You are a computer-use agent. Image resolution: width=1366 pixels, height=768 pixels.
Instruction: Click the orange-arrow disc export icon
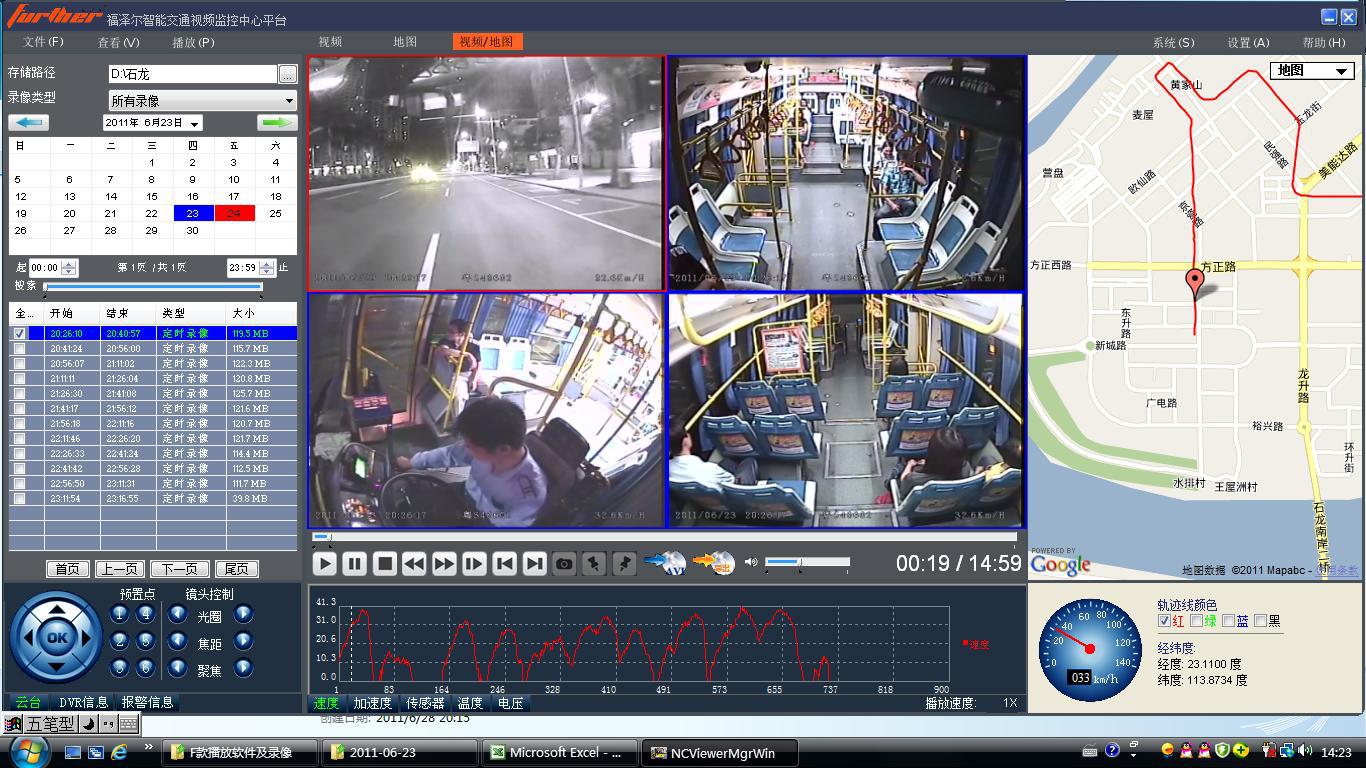(x=713, y=563)
